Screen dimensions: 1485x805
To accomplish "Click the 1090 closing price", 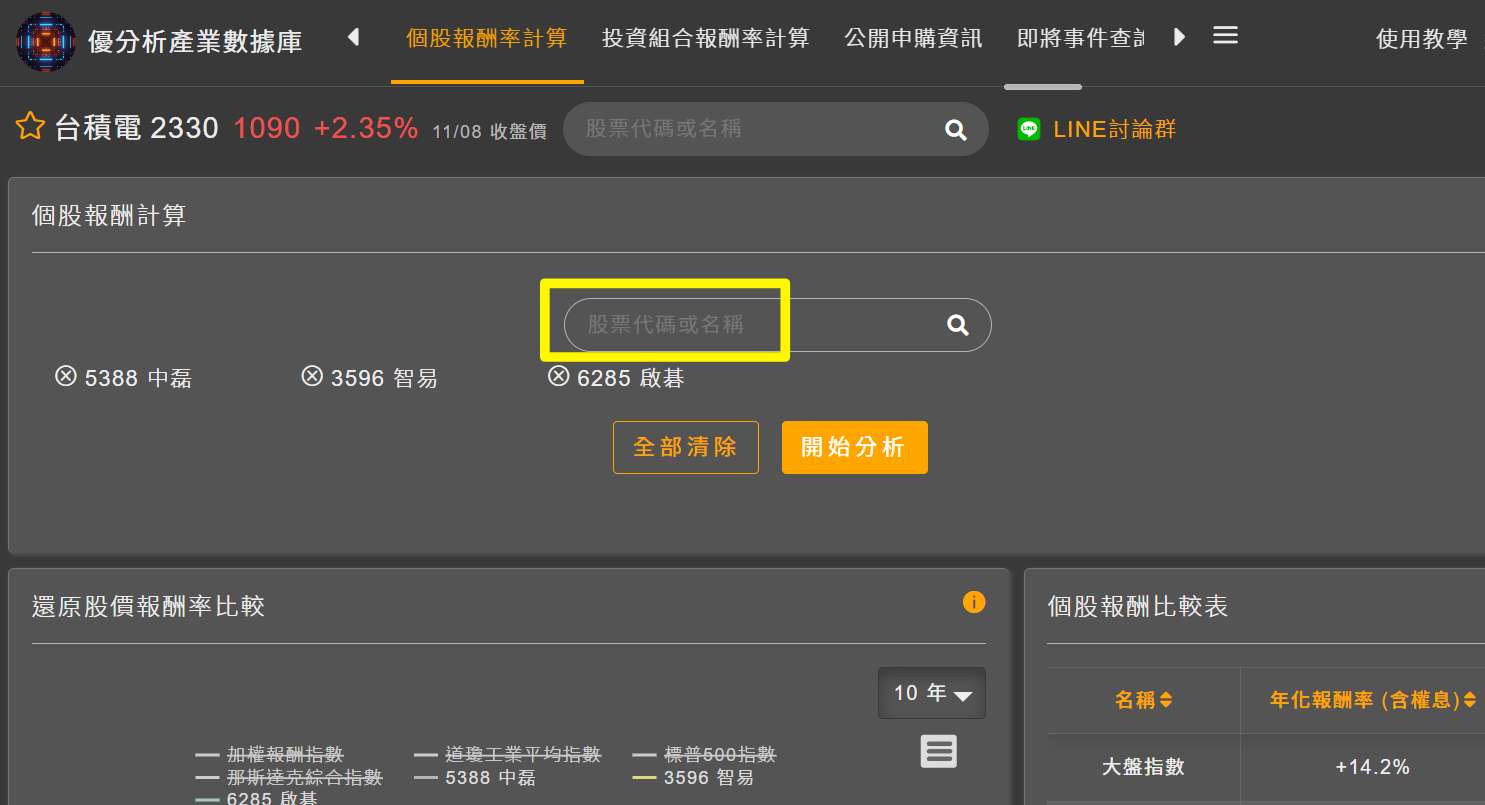I will [x=267, y=128].
